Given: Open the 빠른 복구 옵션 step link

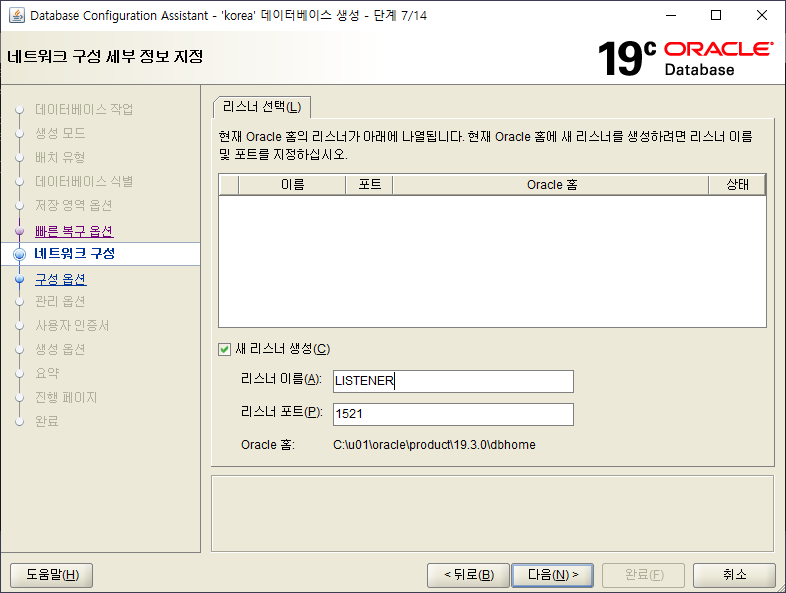Looking at the screenshot, I should coord(74,231).
